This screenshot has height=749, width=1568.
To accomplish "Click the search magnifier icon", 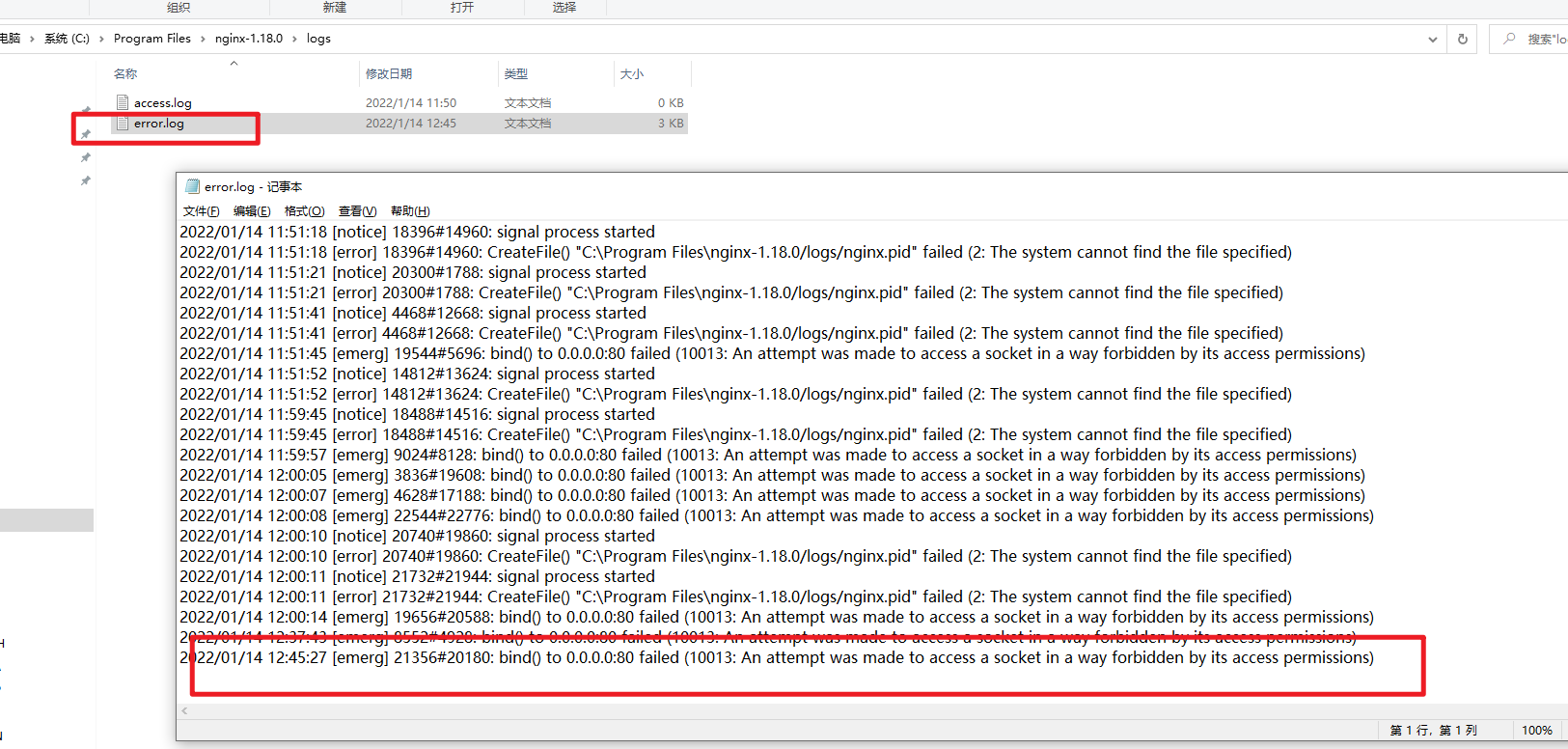I will [x=1509, y=39].
